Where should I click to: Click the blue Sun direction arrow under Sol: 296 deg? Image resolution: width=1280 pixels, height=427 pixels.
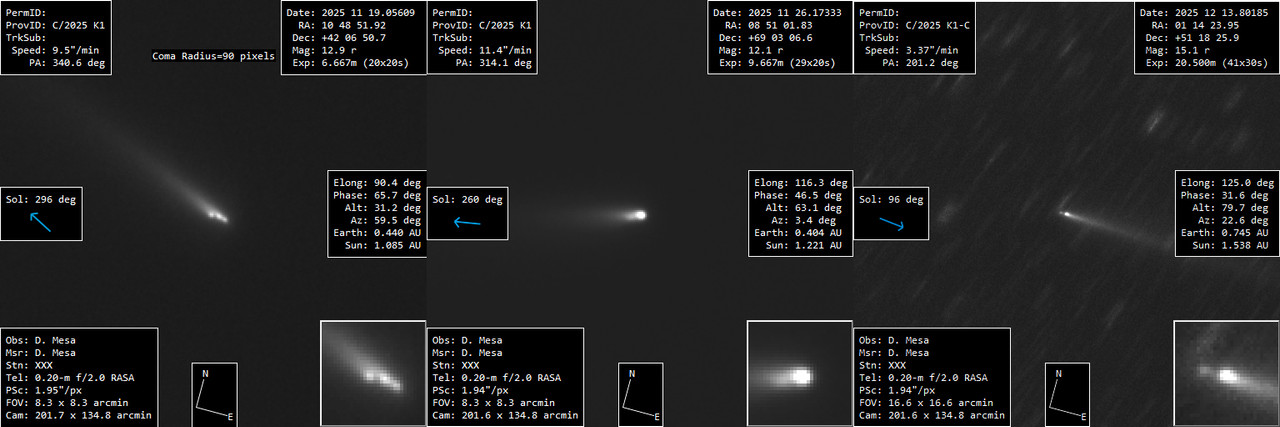pyautogui.click(x=40, y=221)
